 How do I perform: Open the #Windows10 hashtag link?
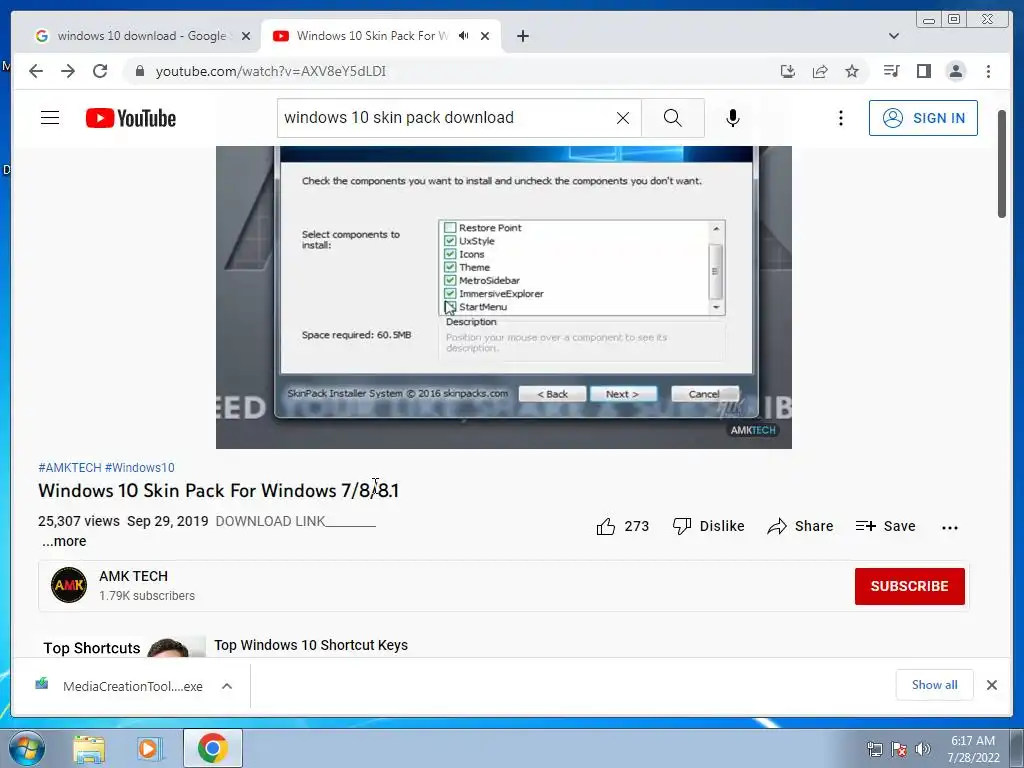(140, 468)
